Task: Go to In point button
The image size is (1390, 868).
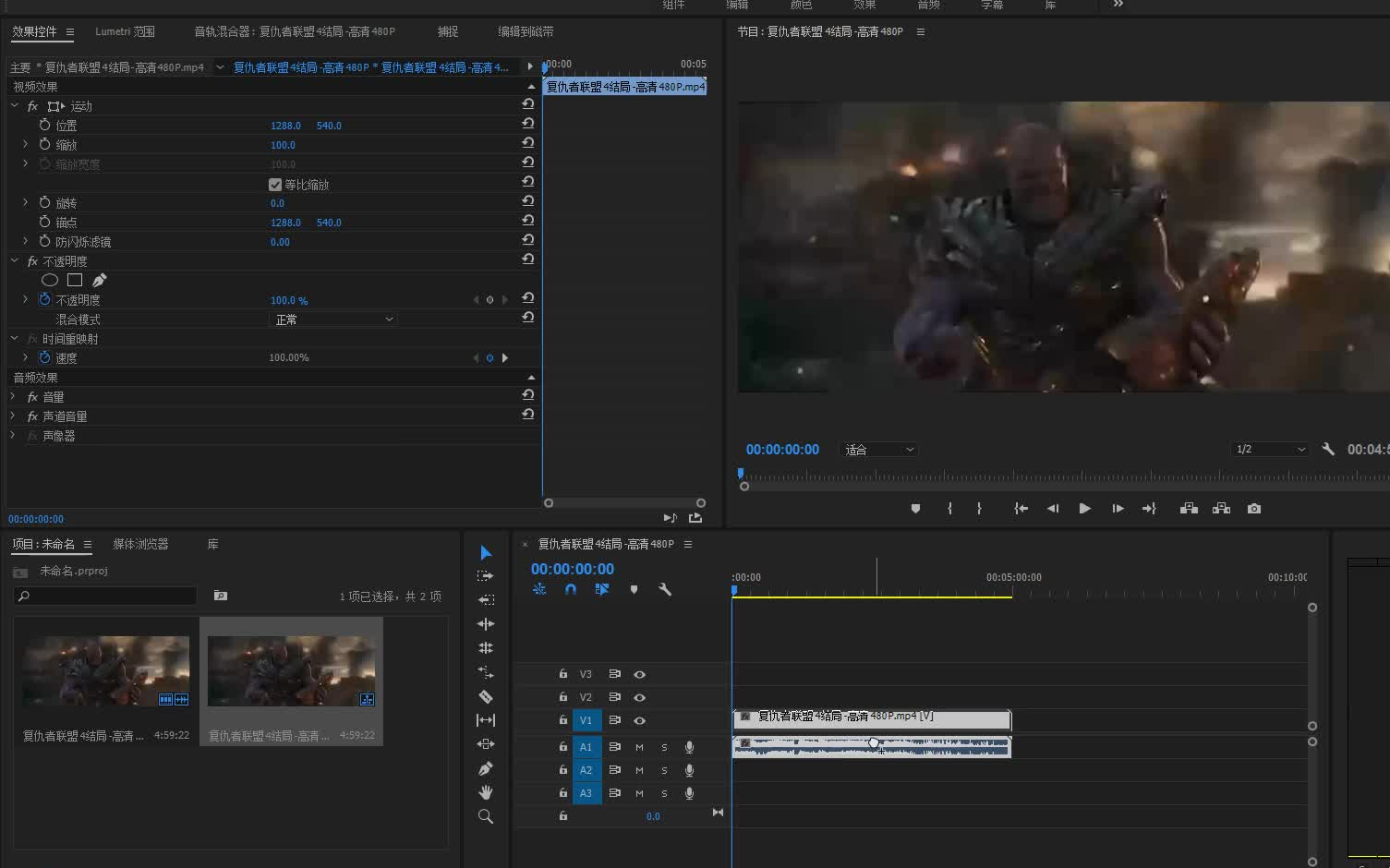Action: pos(1021,509)
